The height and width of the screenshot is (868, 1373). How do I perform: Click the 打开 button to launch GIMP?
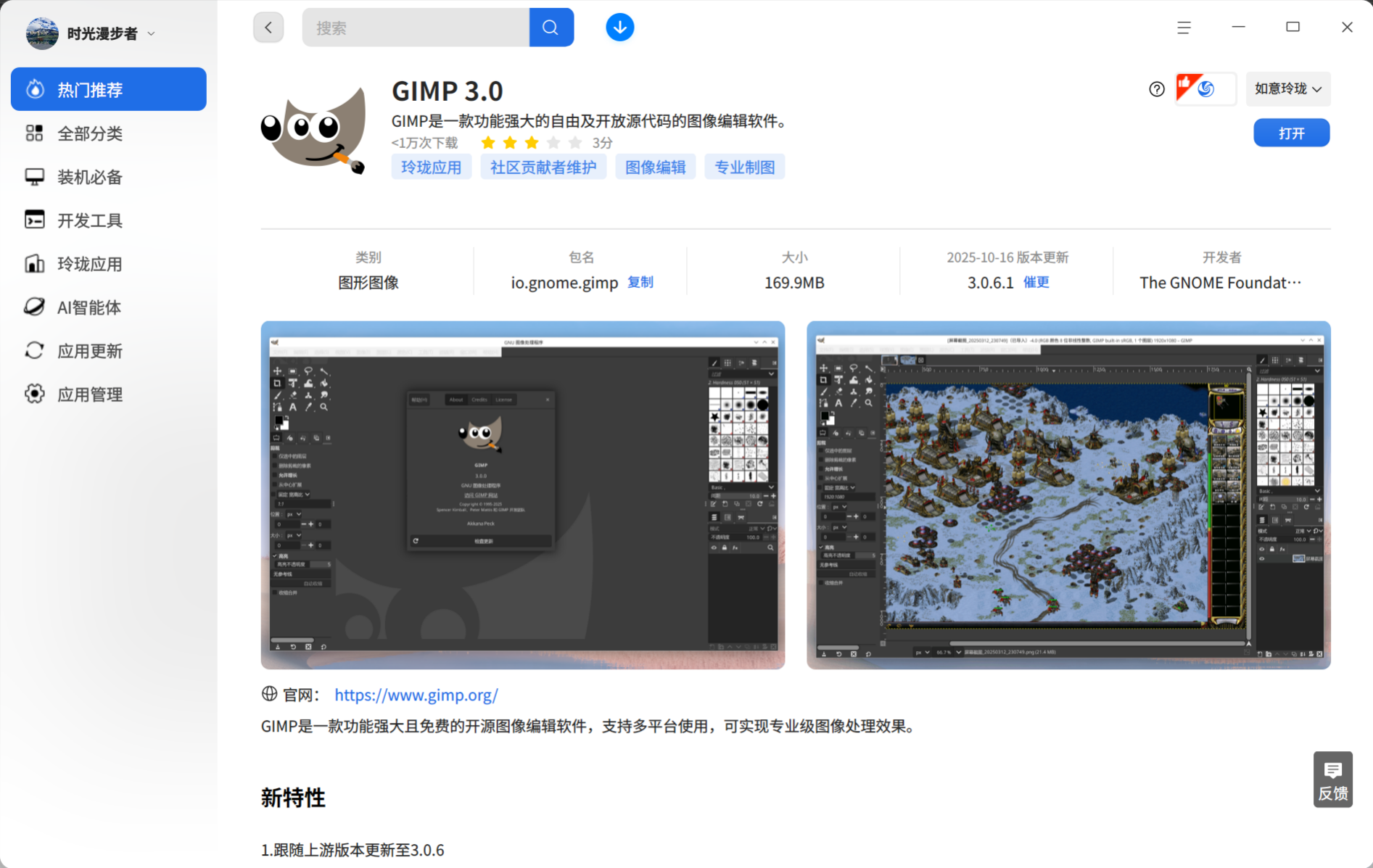coord(1291,133)
